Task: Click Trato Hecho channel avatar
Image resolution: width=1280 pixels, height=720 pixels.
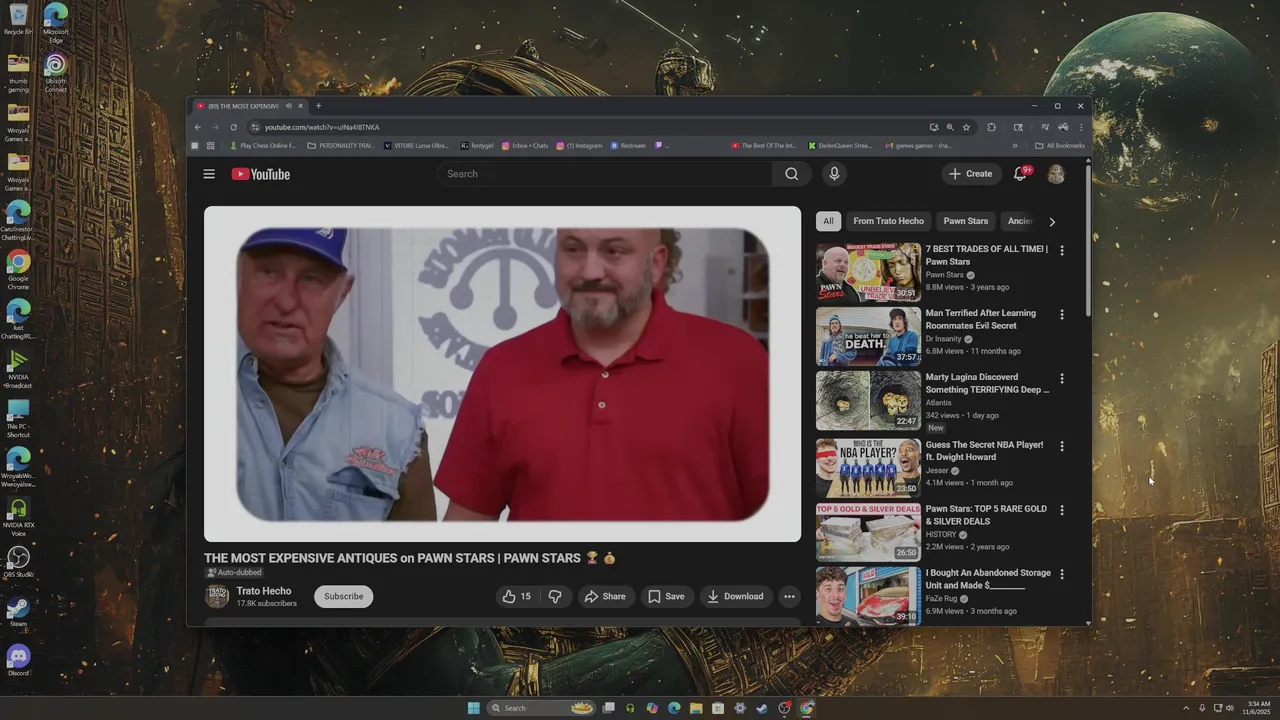Action: (x=217, y=596)
